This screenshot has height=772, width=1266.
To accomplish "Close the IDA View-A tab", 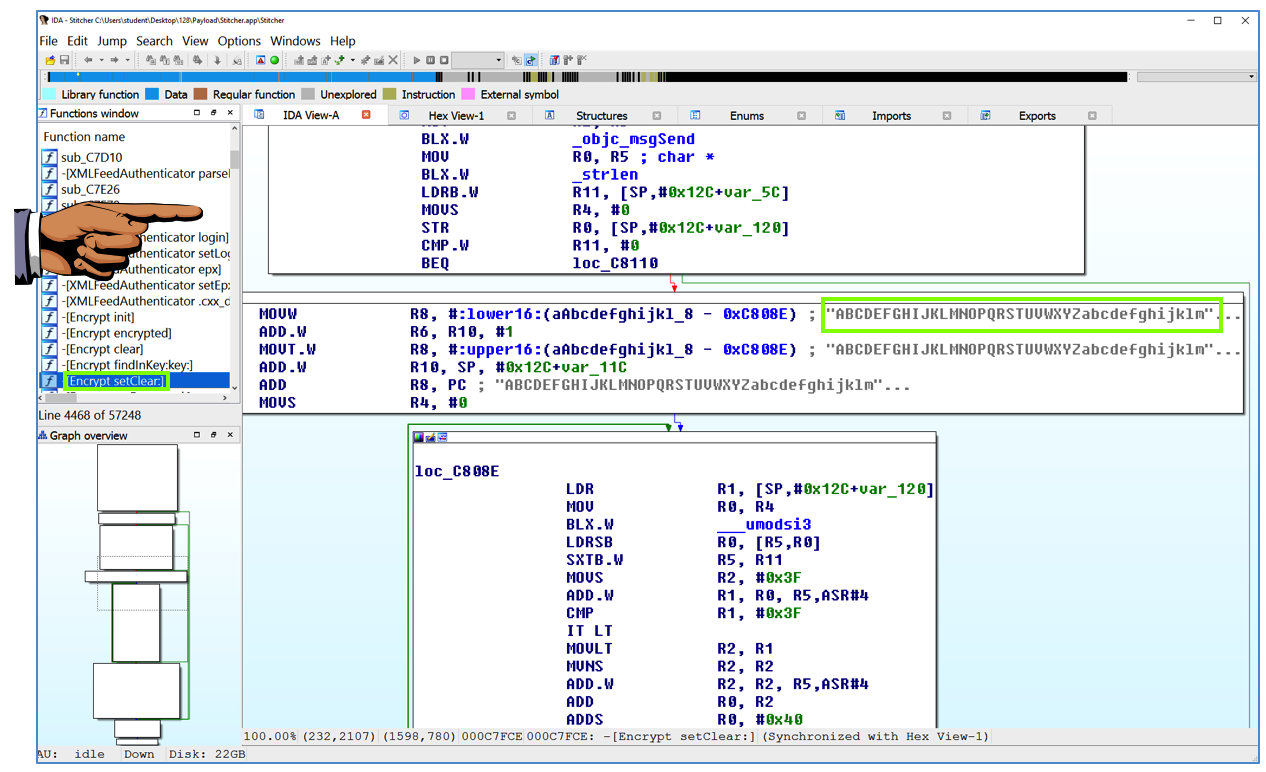I will tap(366, 115).
